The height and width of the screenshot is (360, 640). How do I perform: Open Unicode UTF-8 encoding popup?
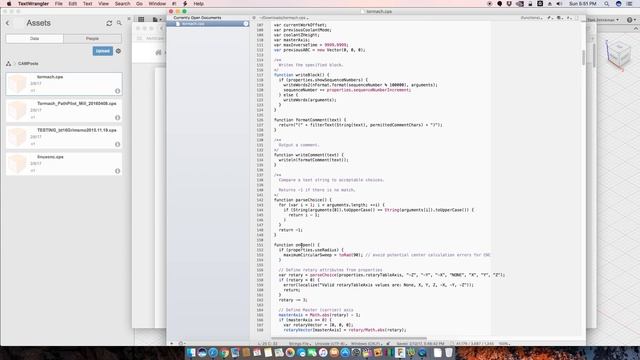tap(330, 344)
